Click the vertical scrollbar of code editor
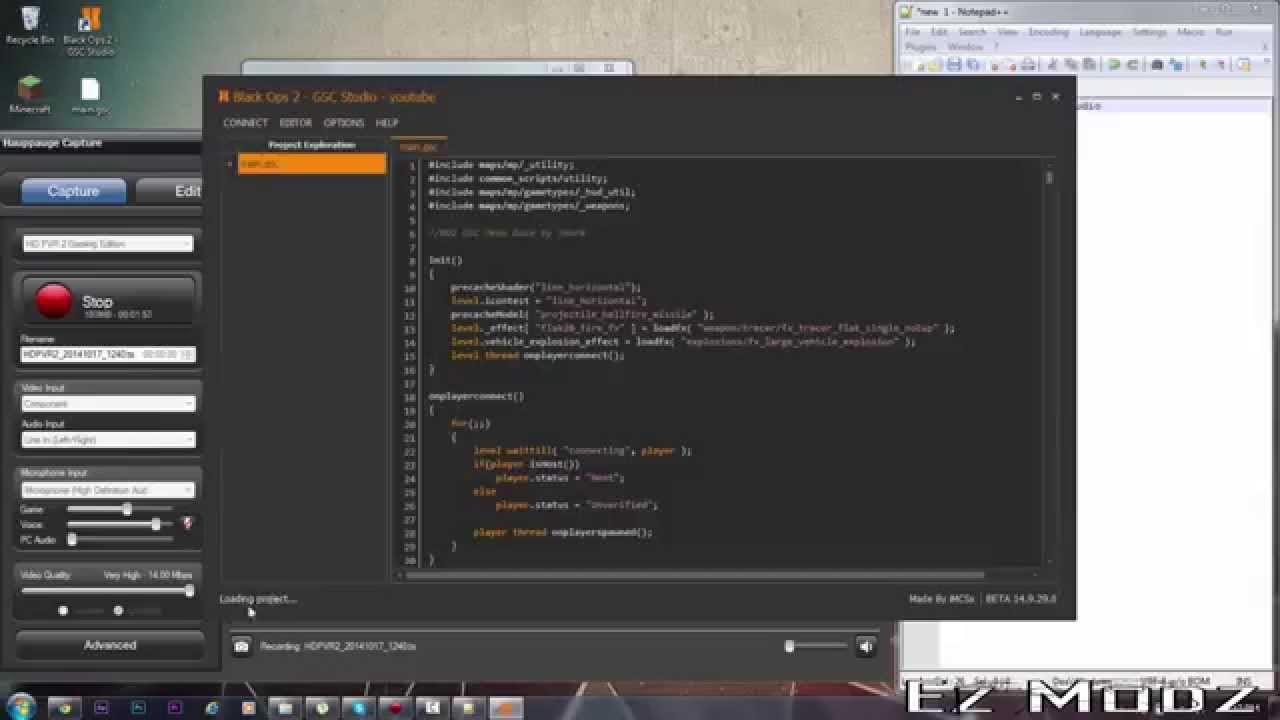Image resolution: width=1280 pixels, height=720 pixels. [x=1049, y=178]
